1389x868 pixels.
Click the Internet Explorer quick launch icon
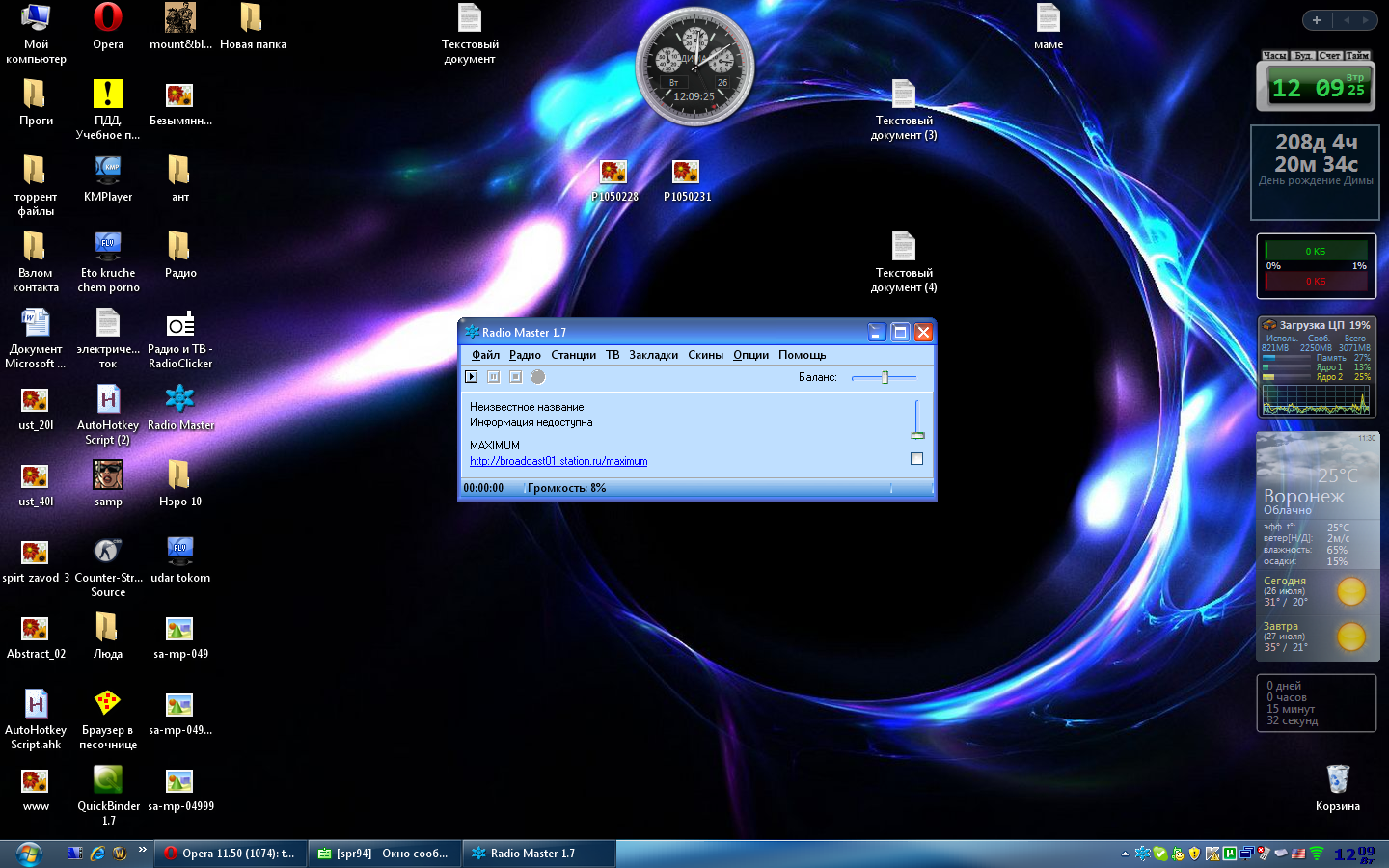point(97,854)
